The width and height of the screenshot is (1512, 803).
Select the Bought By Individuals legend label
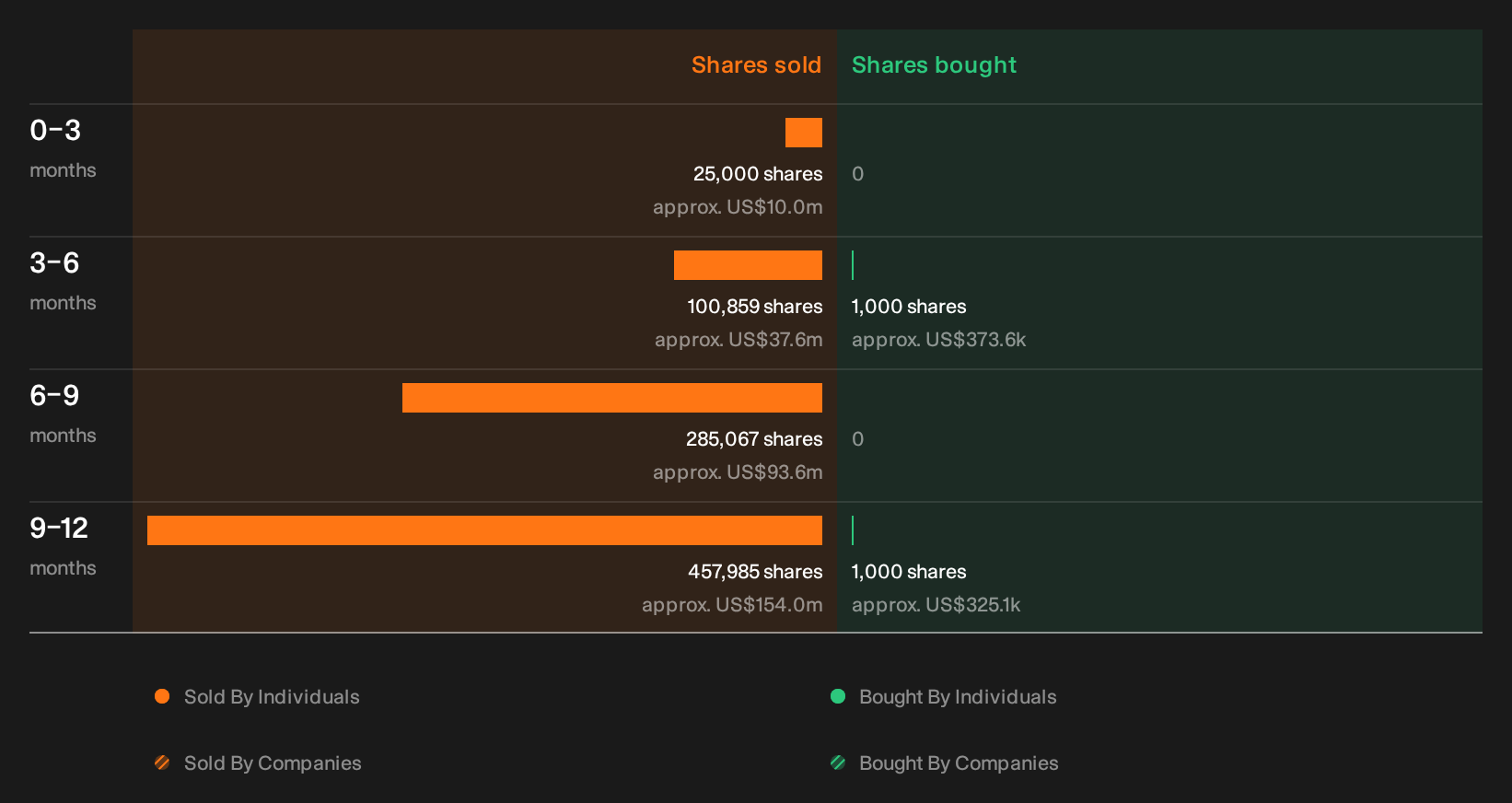pos(958,697)
